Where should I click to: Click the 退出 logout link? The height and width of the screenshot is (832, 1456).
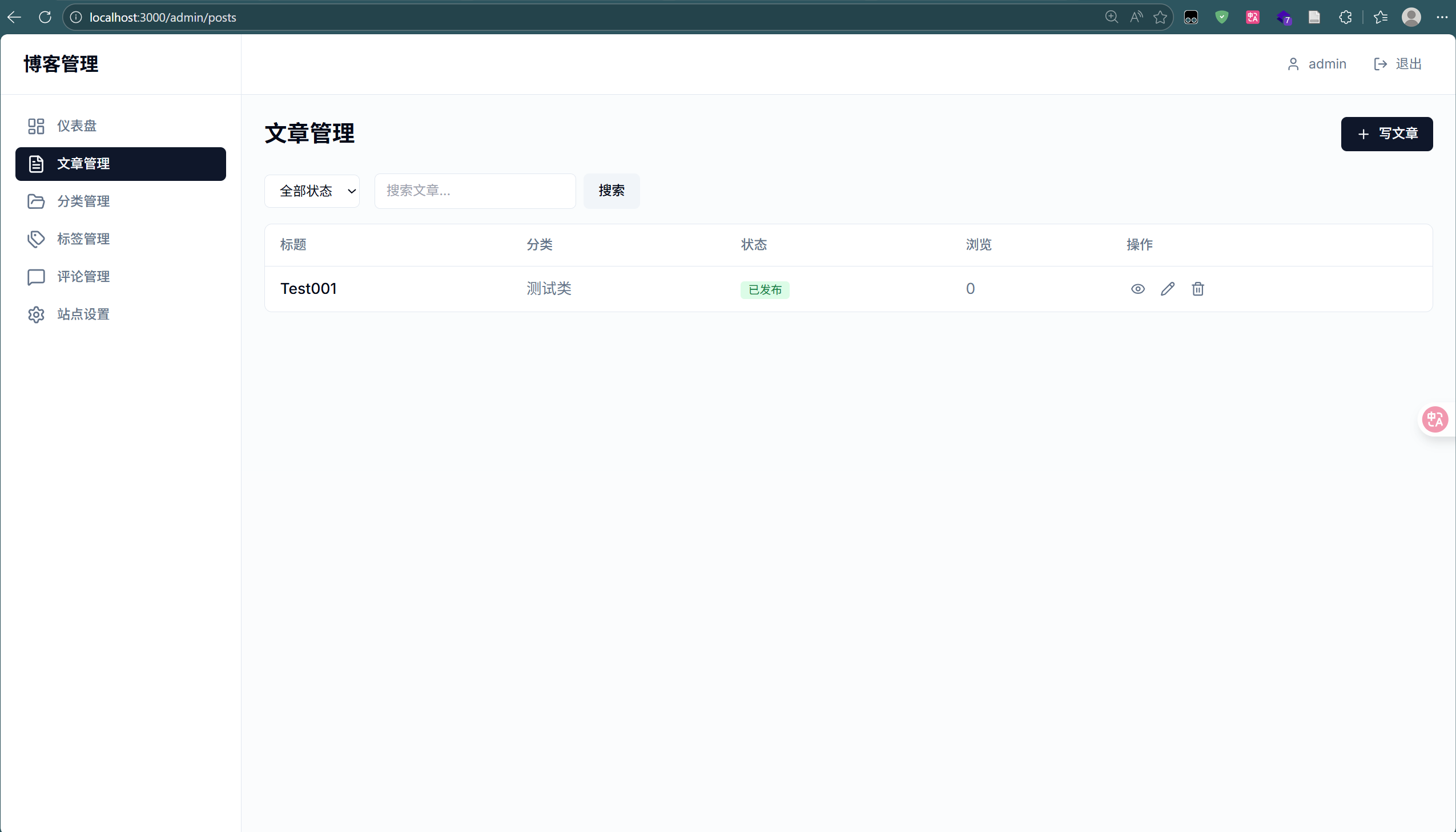click(x=1398, y=64)
